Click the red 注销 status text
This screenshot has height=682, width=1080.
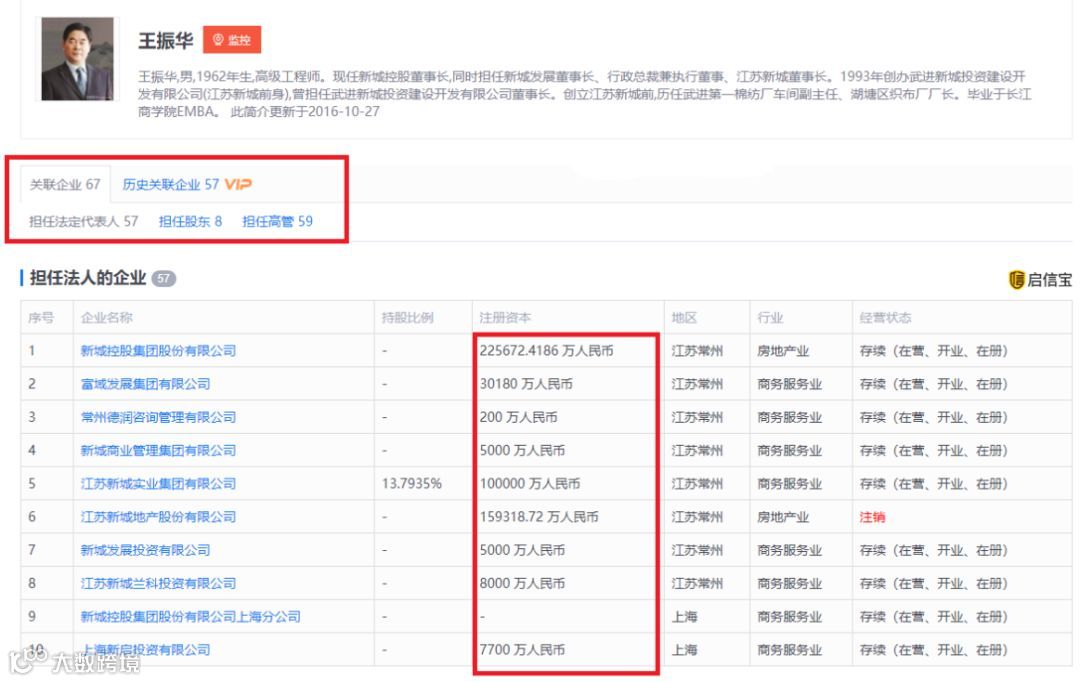(x=872, y=517)
